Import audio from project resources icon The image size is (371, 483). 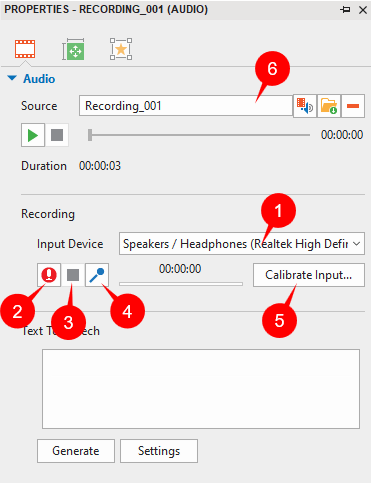pyautogui.click(x=305, y=106)
